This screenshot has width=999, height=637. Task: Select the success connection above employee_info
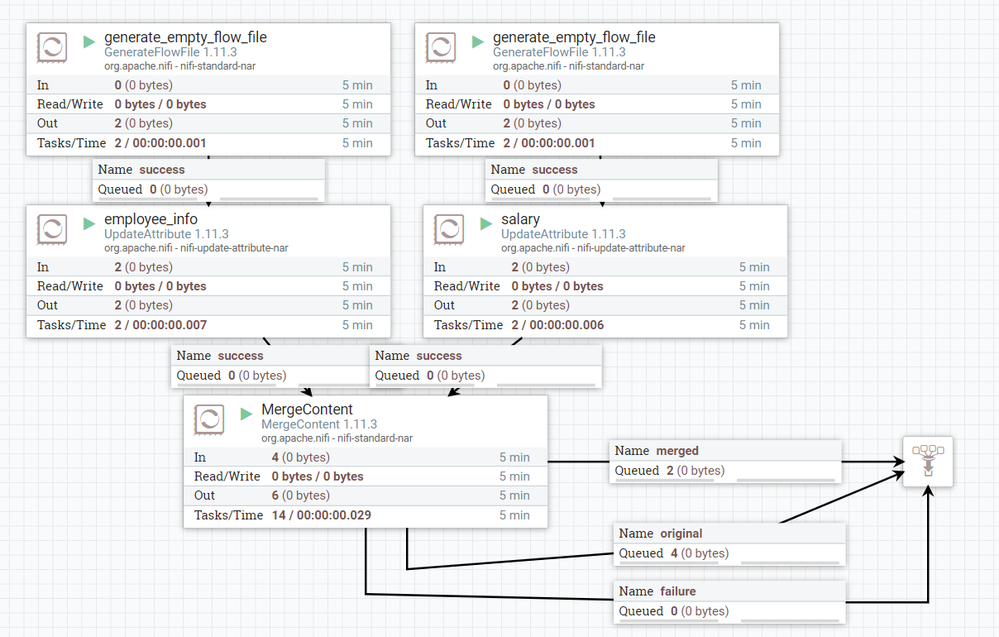tap(209, 180)
